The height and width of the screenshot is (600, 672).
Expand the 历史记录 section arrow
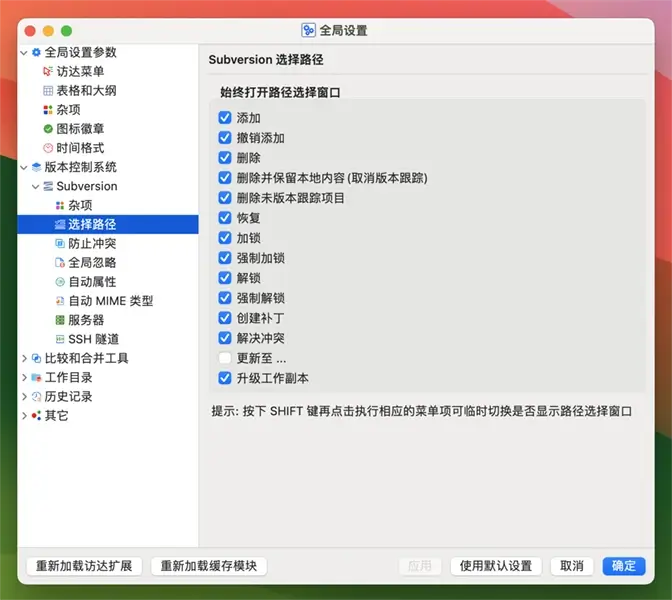[24, 396]
